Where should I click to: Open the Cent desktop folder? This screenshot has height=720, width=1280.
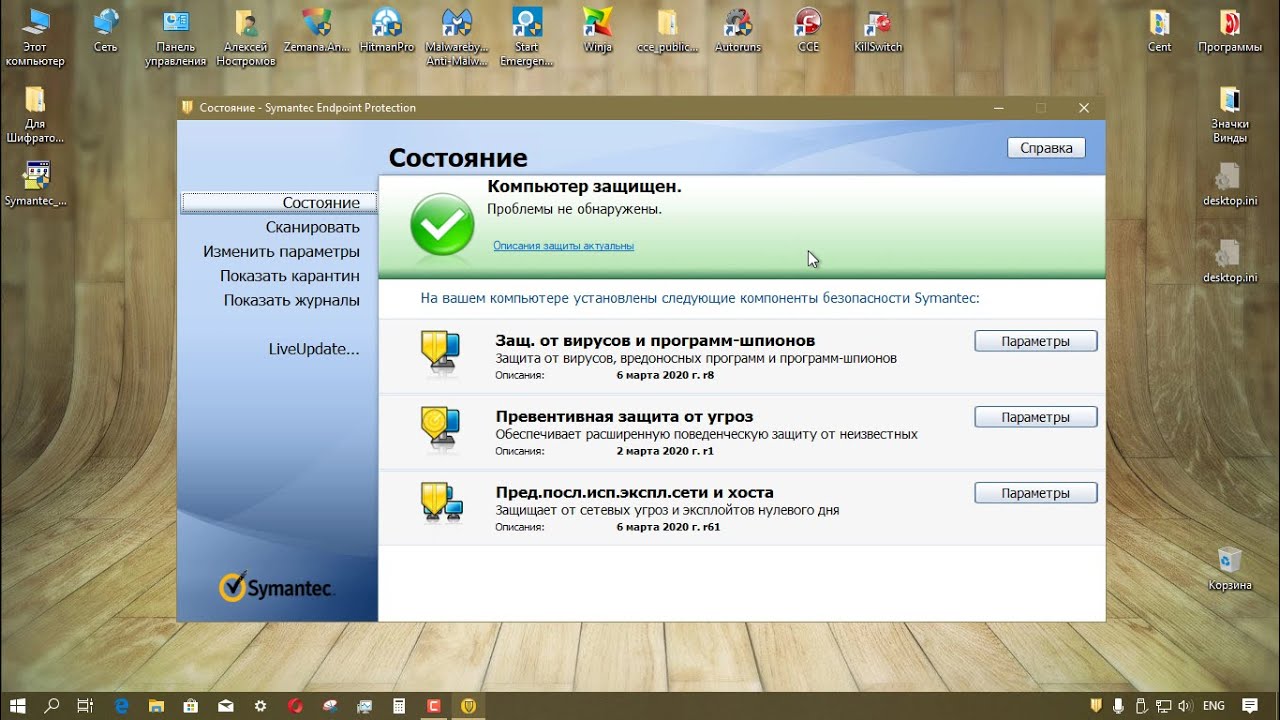1160,30
